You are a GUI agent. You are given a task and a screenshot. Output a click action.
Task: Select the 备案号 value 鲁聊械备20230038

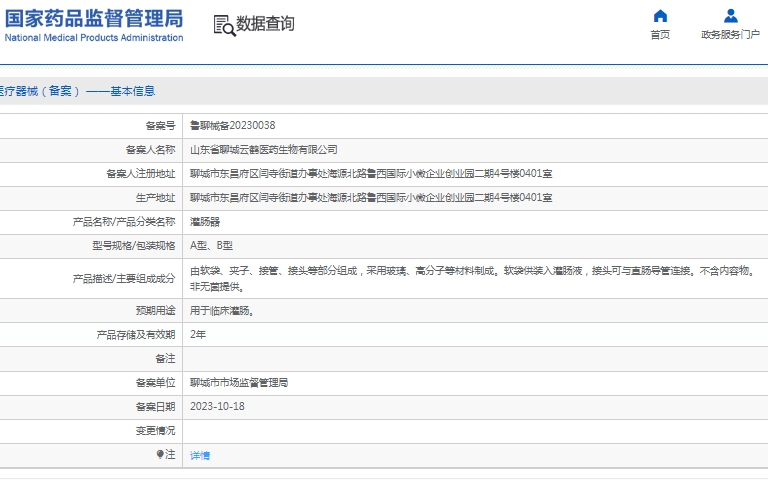[x=233, y=126]
